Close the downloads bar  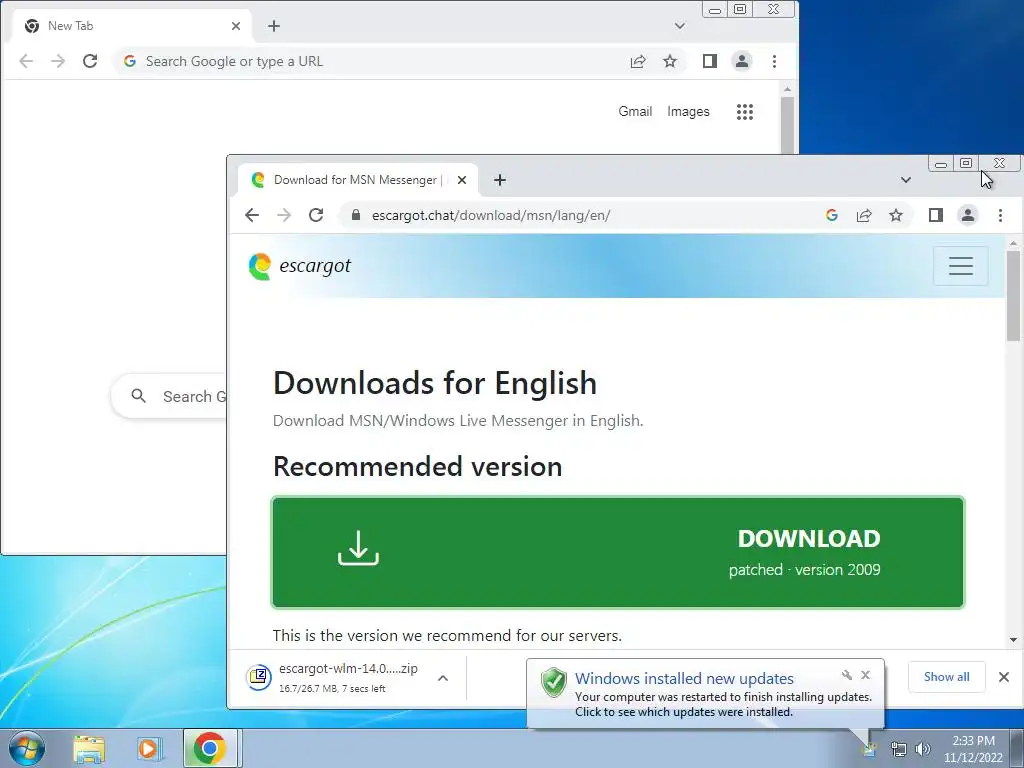(x=1004, y=677)
